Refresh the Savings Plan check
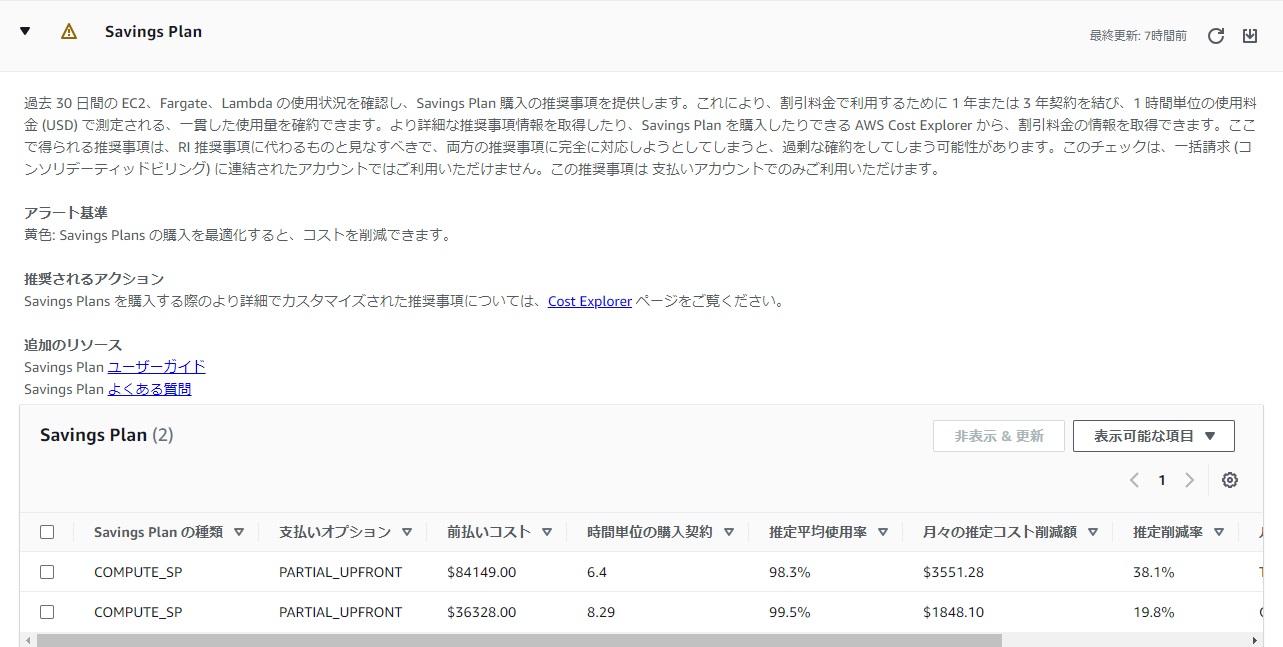 click(x=1216, y=36)
